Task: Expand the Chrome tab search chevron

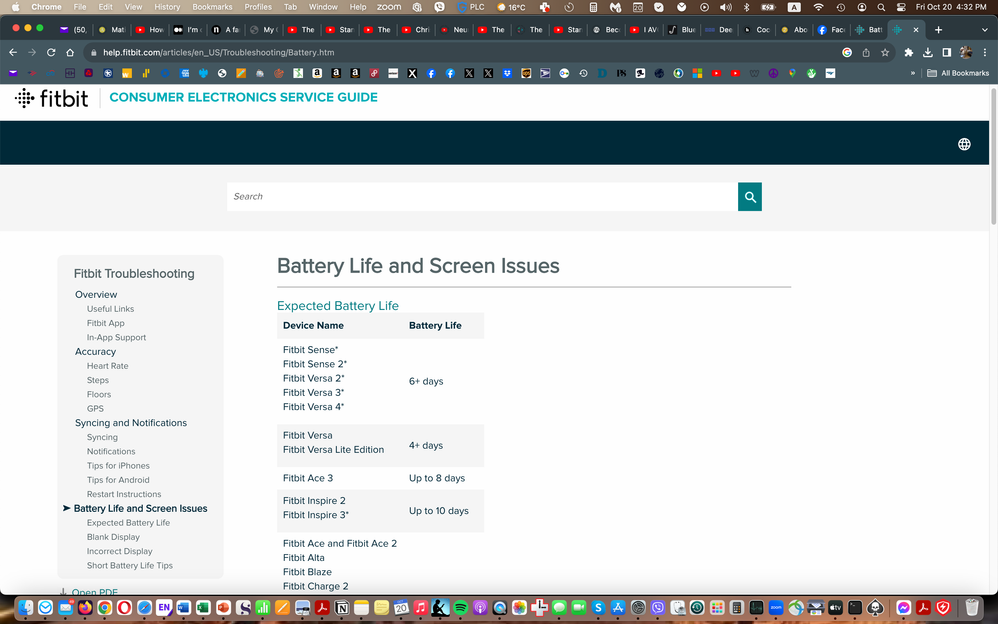Action: point(985,29)
